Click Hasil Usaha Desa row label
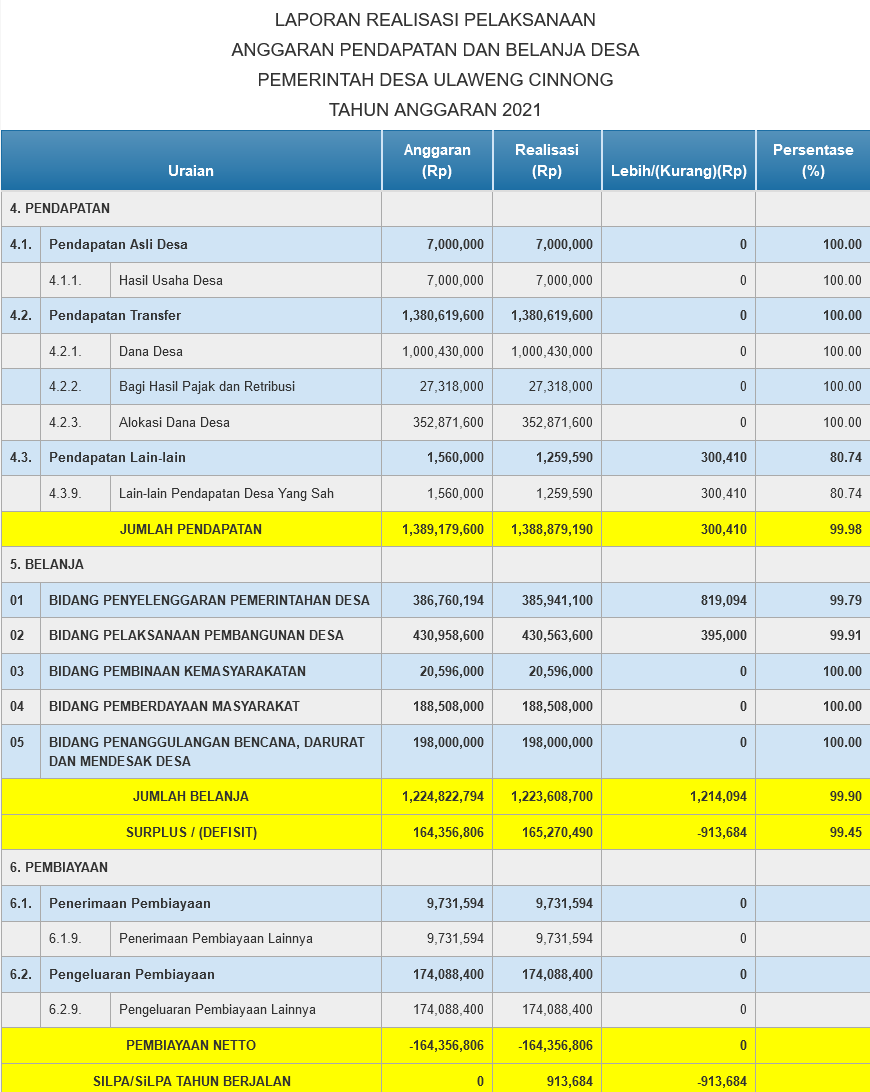 (171, 281)
